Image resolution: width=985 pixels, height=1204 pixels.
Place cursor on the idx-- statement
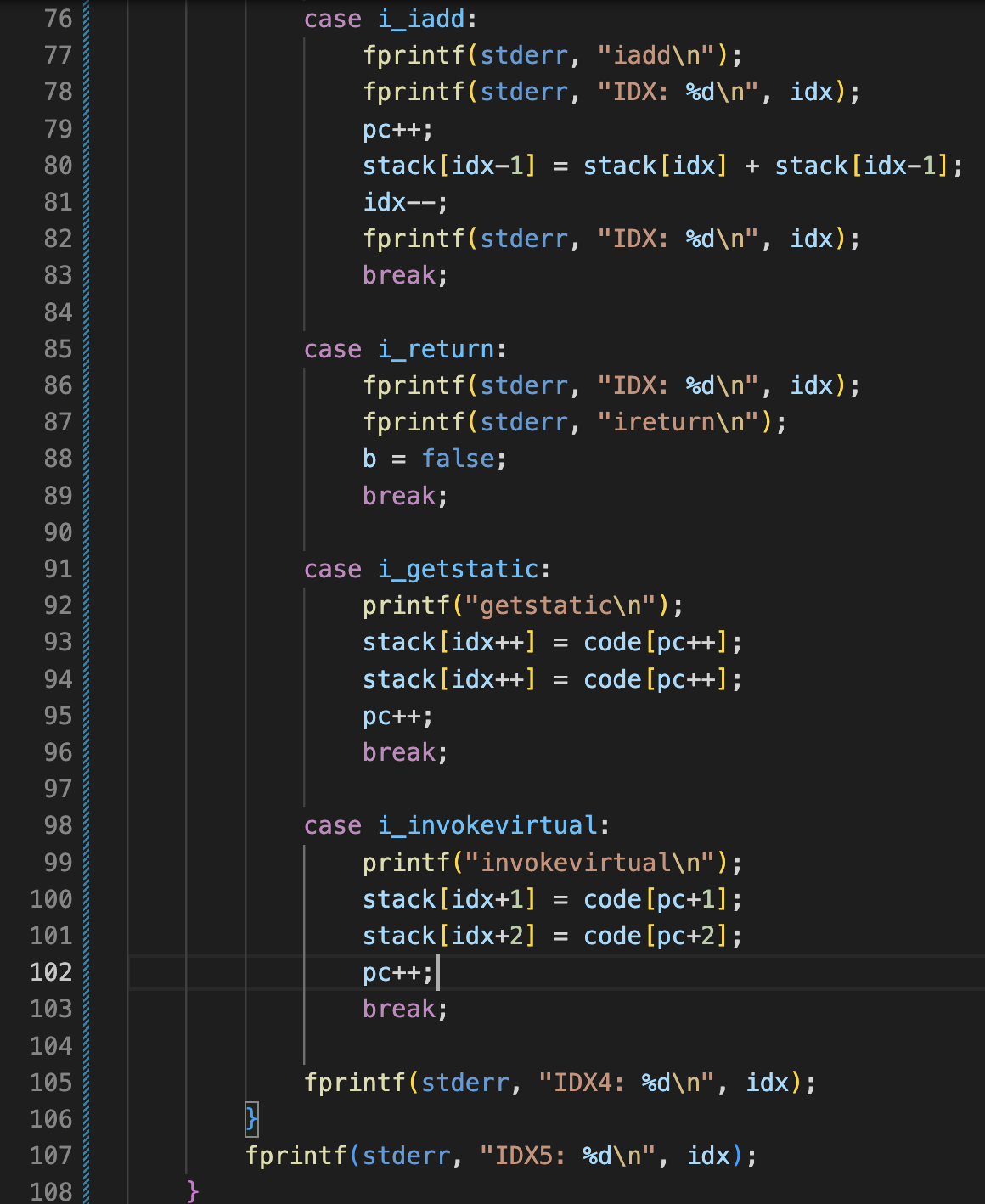coord(403,202)
